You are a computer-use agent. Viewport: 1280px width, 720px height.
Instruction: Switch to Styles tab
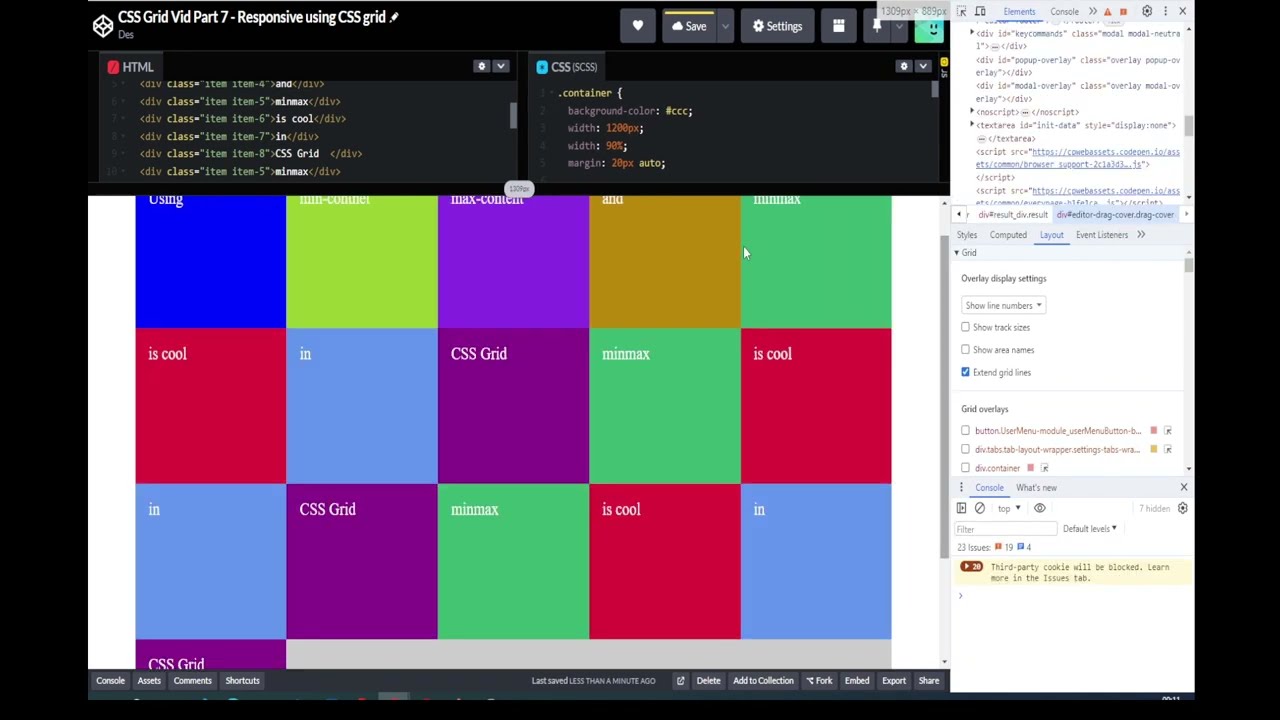tap(967, 235)
